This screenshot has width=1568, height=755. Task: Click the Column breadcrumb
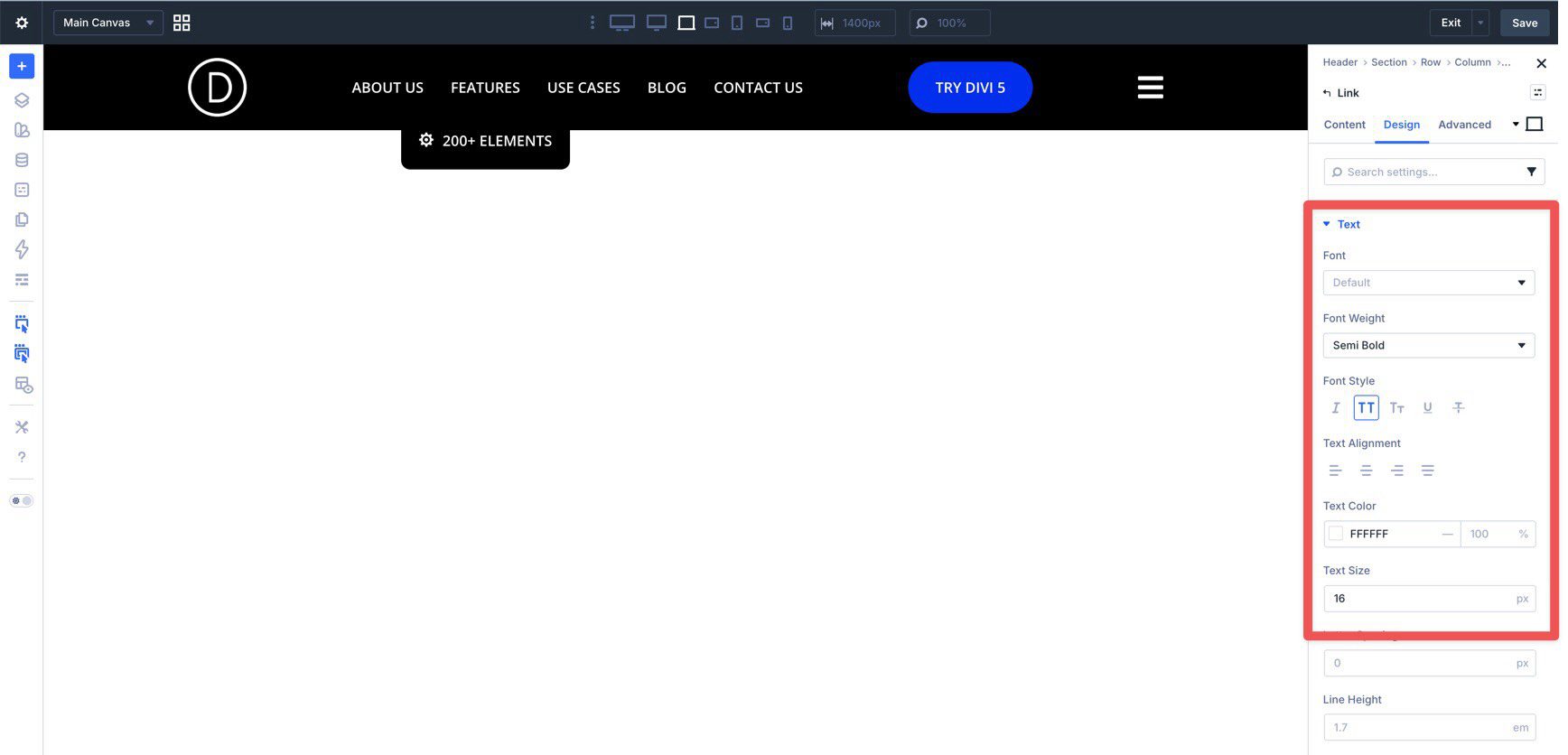tap(1472, 62)
